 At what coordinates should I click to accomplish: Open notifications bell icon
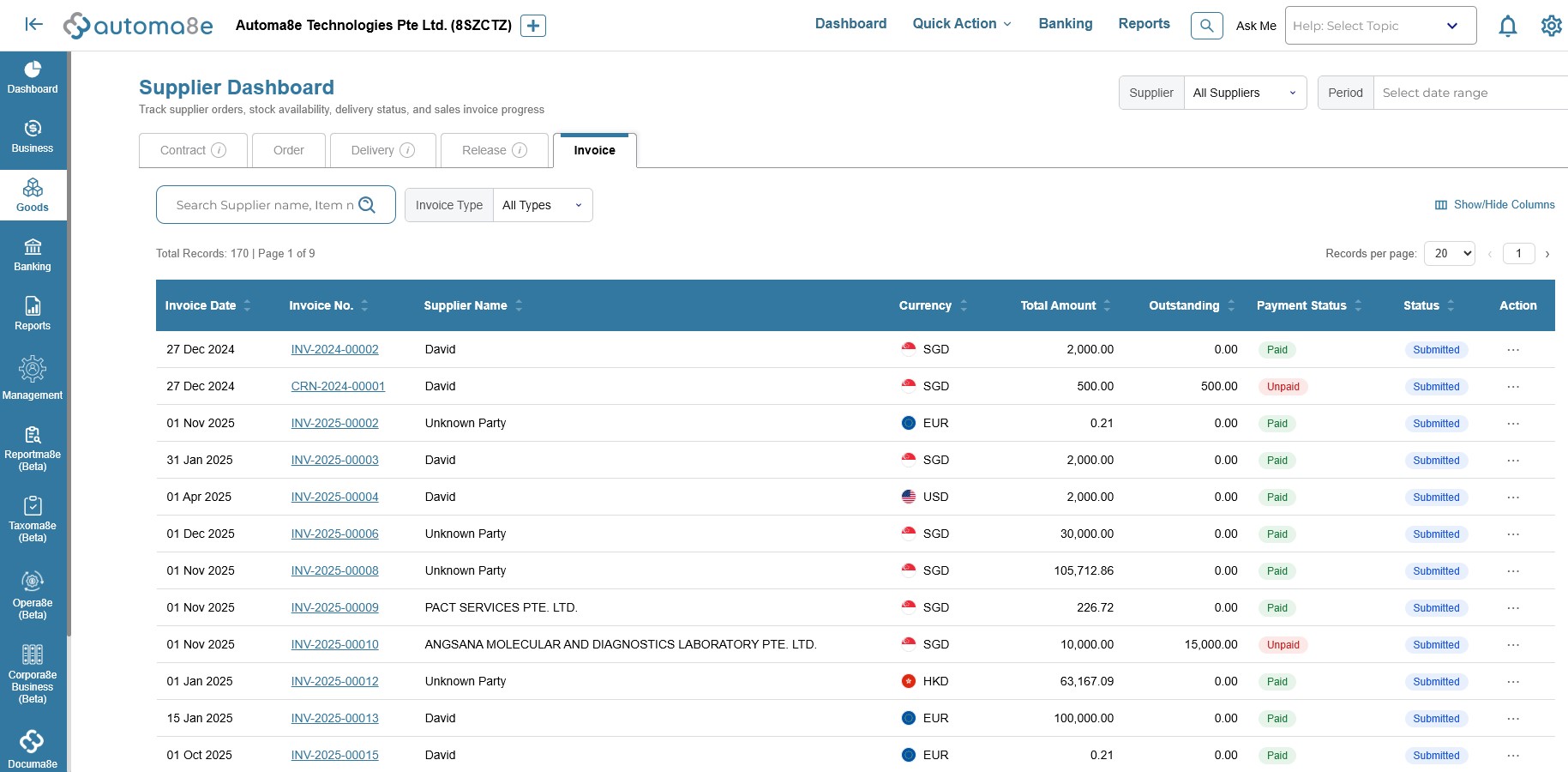1508,26
